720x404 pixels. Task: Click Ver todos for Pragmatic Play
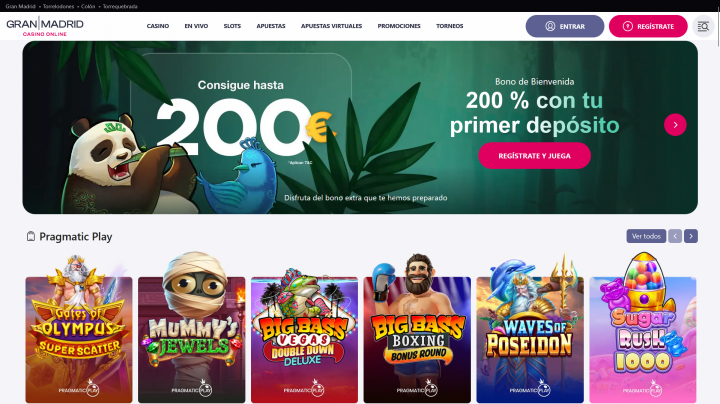pos(646,236)
